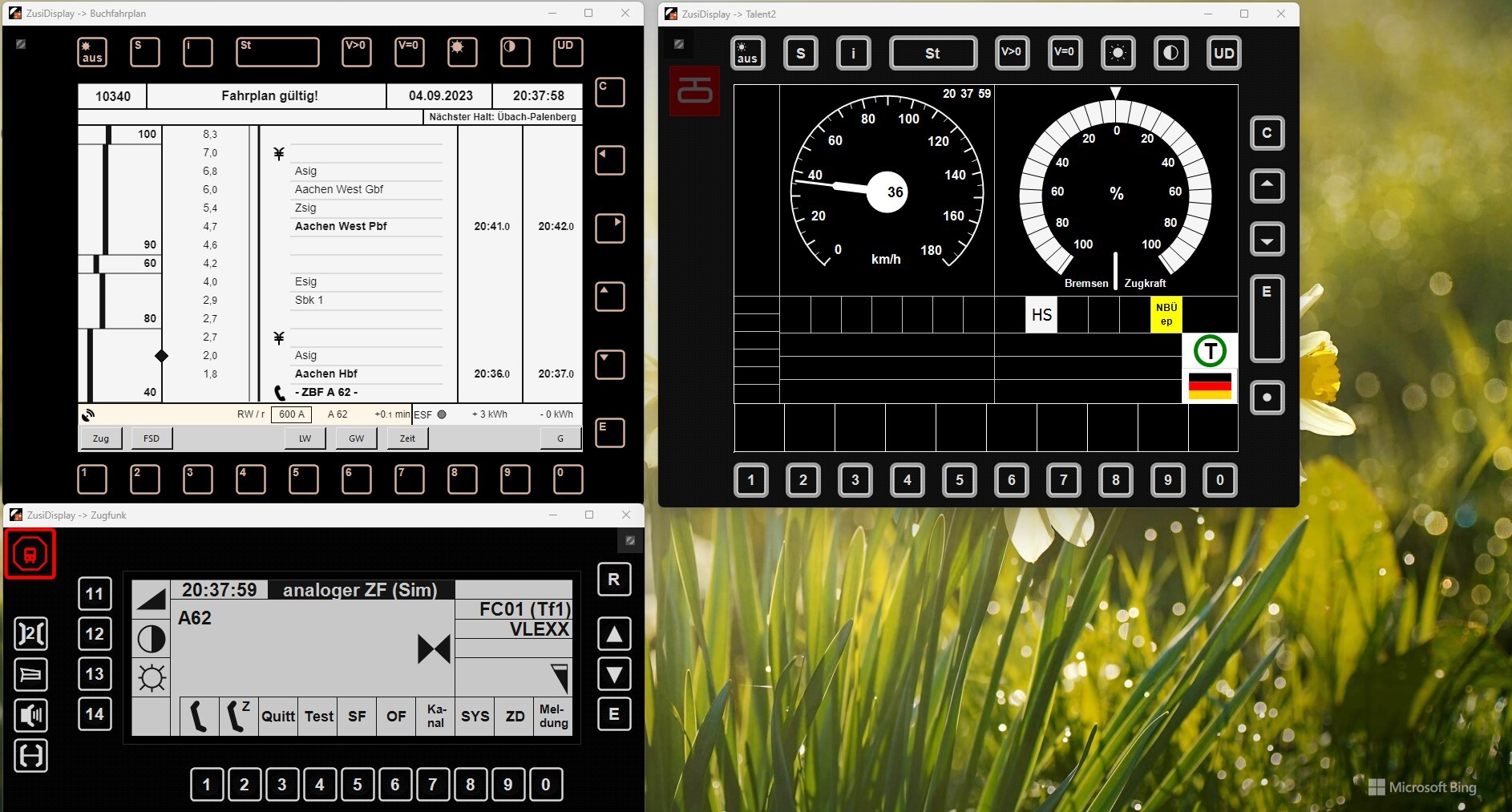This screenshot has height=812, width=1512.
Task: Click the 600 A field in Buchfahrplan
Action: 292,414
